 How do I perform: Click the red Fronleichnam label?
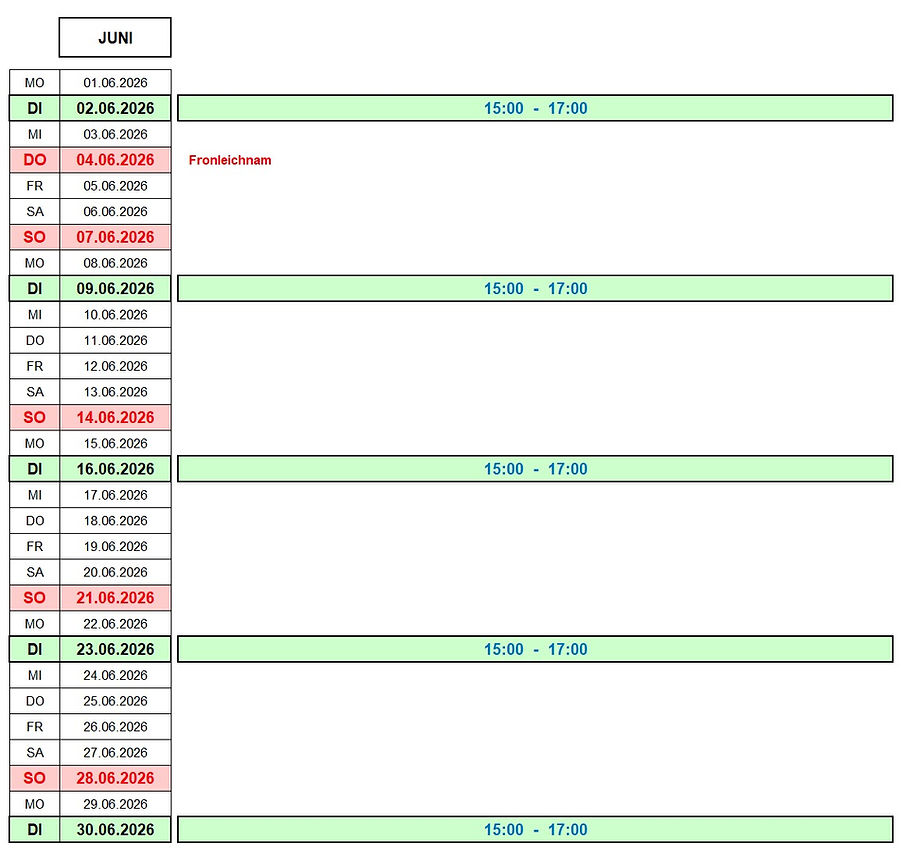pos(230,160)
